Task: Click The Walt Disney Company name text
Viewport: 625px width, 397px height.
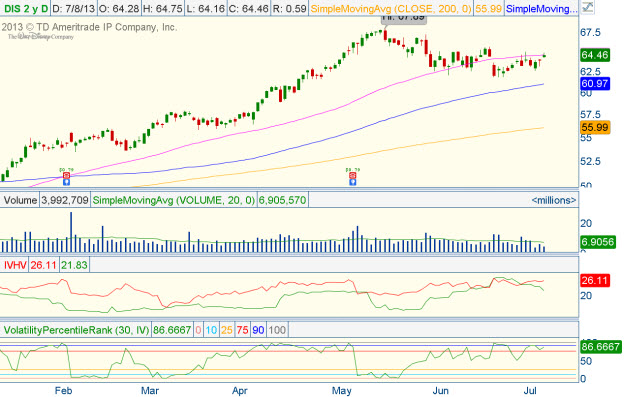Action: pyautogui.click(x=41, y=37)
